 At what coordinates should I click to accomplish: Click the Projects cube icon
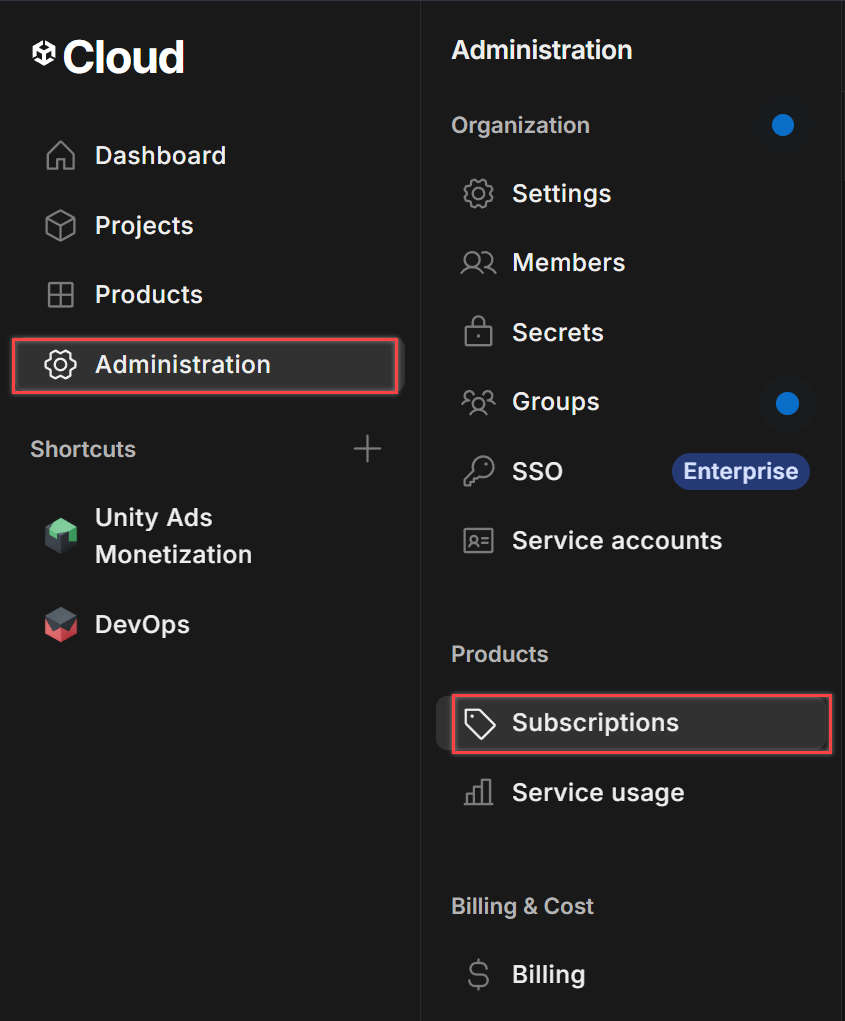click(61, 225)
